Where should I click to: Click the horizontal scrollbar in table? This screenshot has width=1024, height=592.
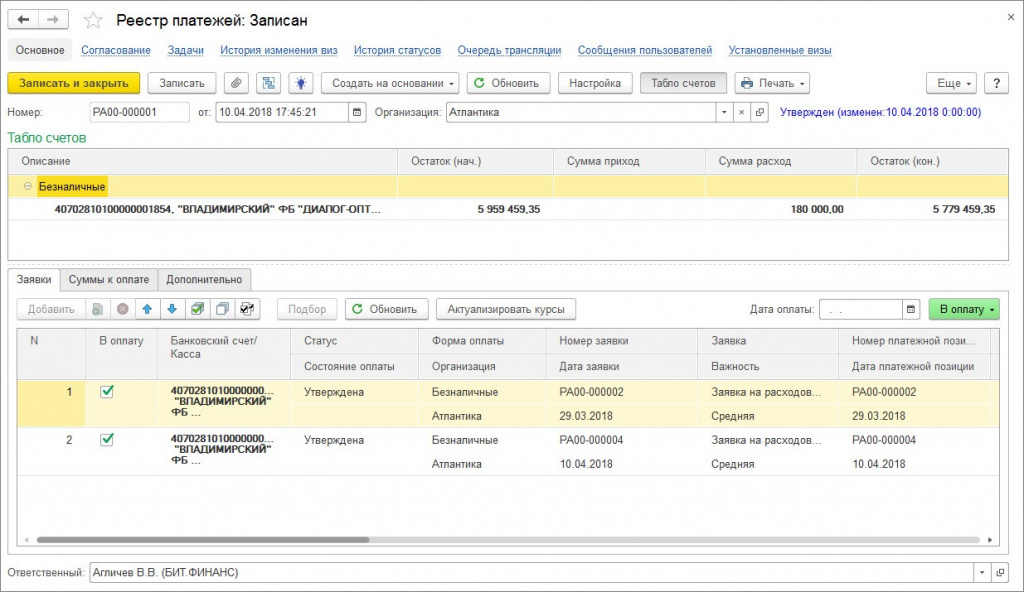203,540
